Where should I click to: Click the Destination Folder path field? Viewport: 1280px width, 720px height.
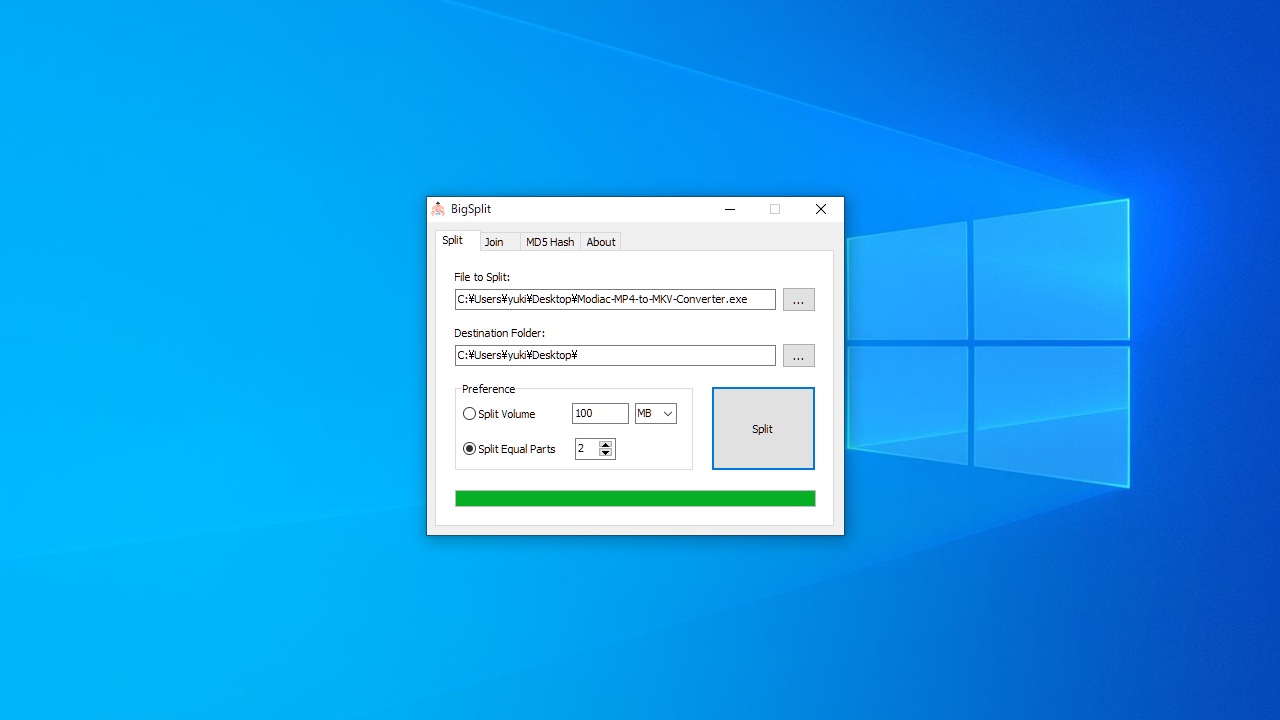coord(615,355)
